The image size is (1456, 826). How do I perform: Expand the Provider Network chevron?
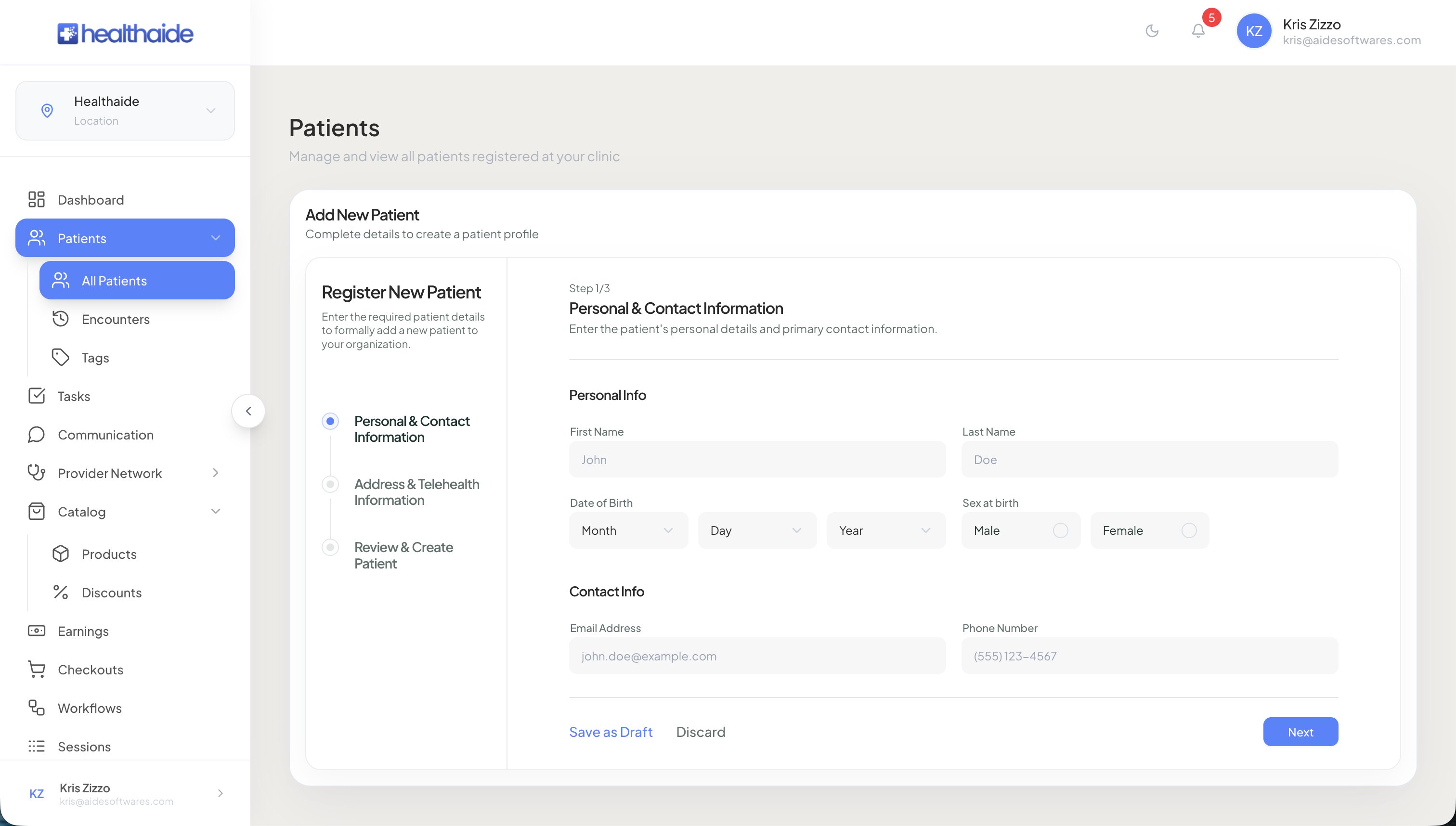pyautogui.click(x=216, y=473)
